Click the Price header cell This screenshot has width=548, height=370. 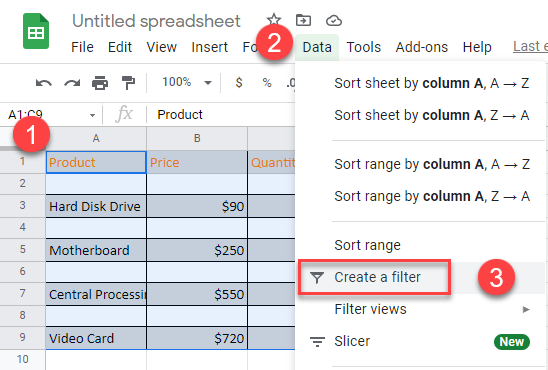197,162
